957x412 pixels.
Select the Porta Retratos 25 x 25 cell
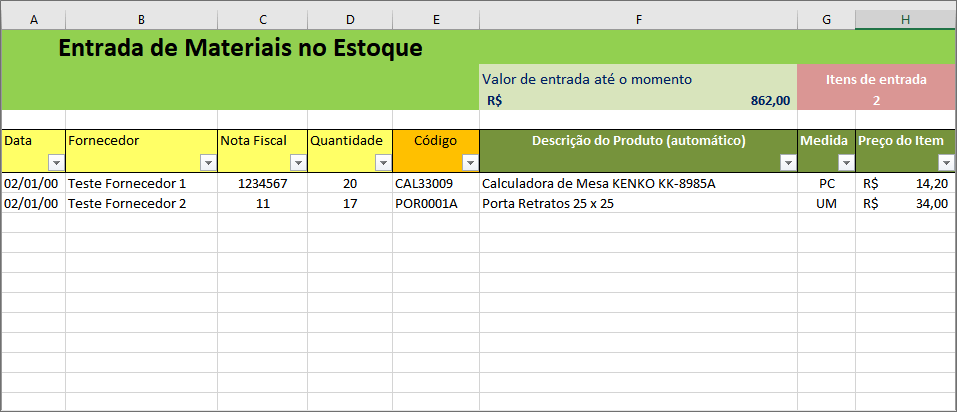click(638, 203)
